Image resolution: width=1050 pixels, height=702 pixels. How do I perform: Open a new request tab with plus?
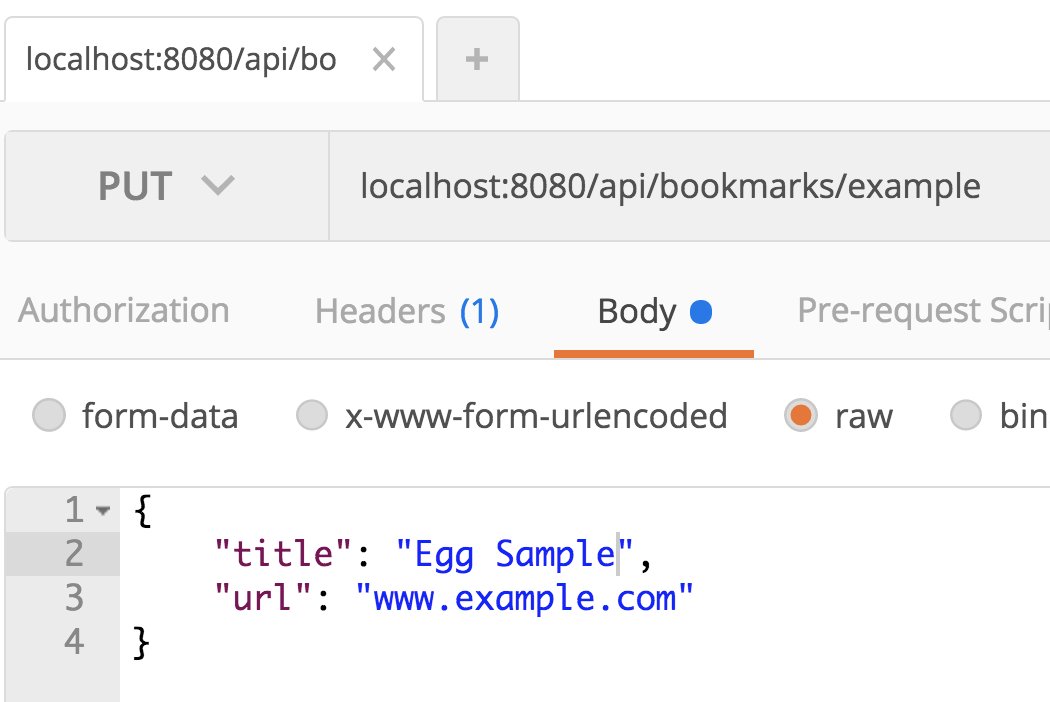pos(477,60)
